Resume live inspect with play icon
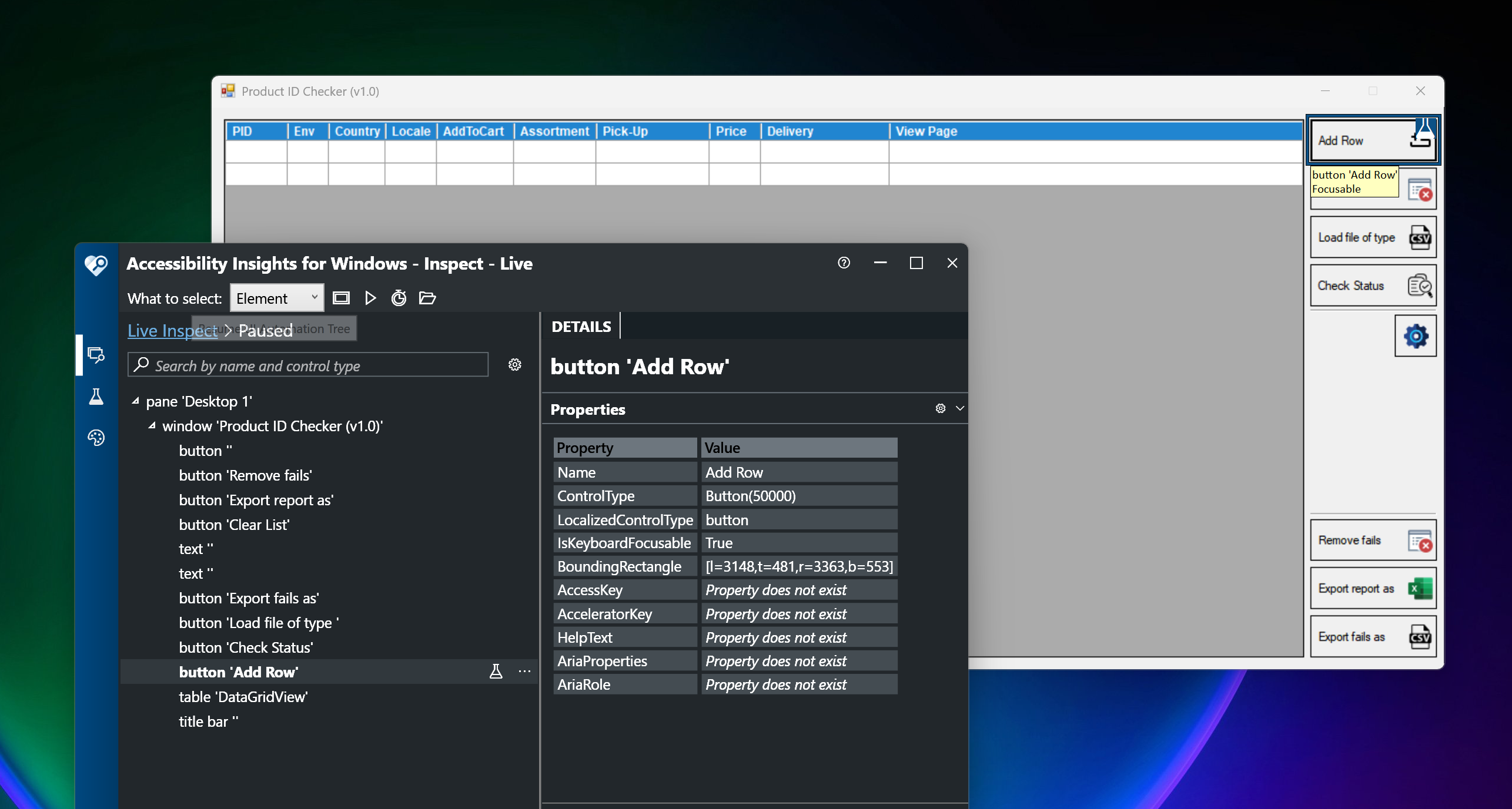This screenshot has height=809, width=1512. (x=370, y=298)
